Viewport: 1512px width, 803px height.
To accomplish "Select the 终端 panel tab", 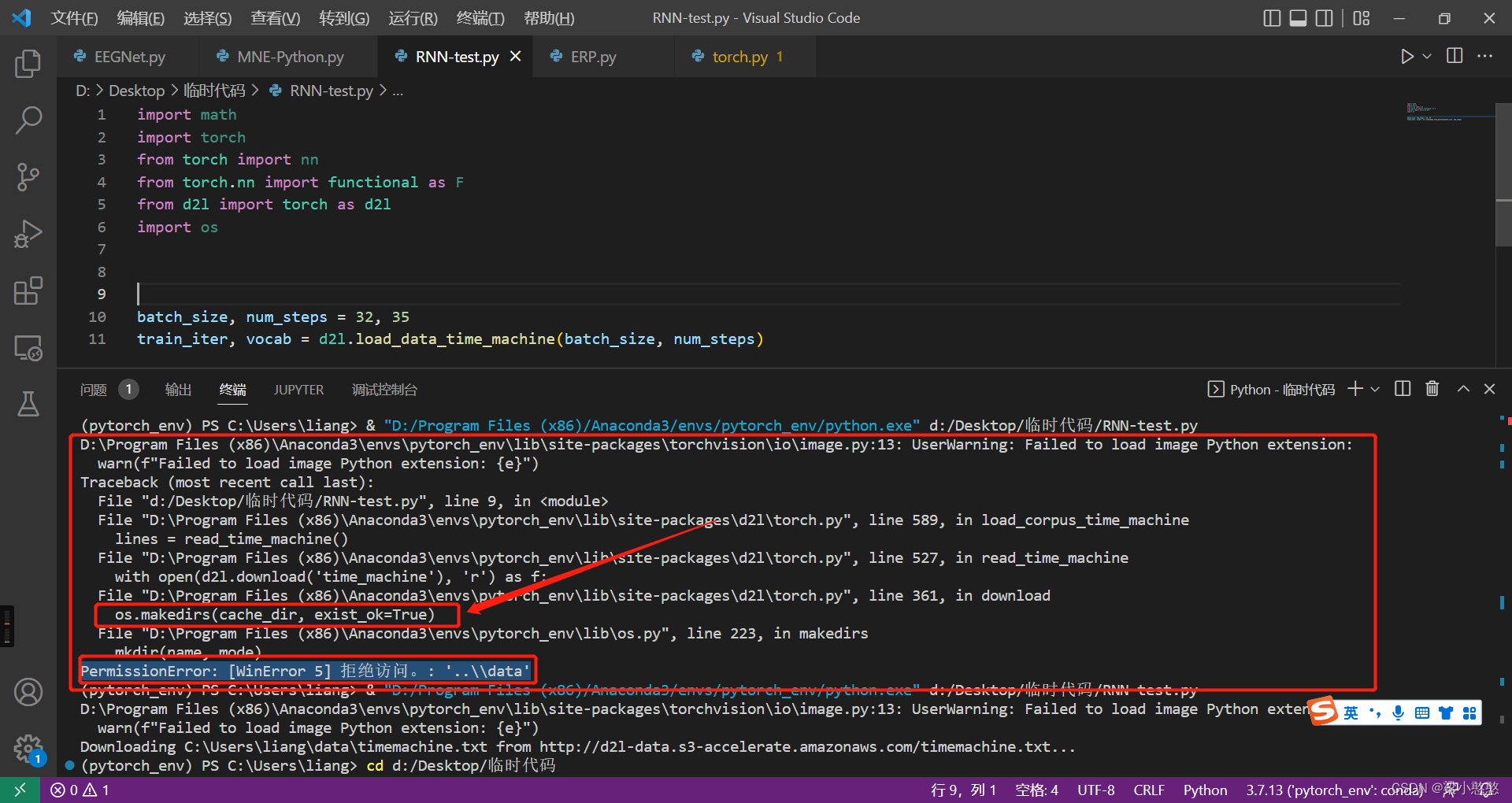I will [x=232, y=389].
